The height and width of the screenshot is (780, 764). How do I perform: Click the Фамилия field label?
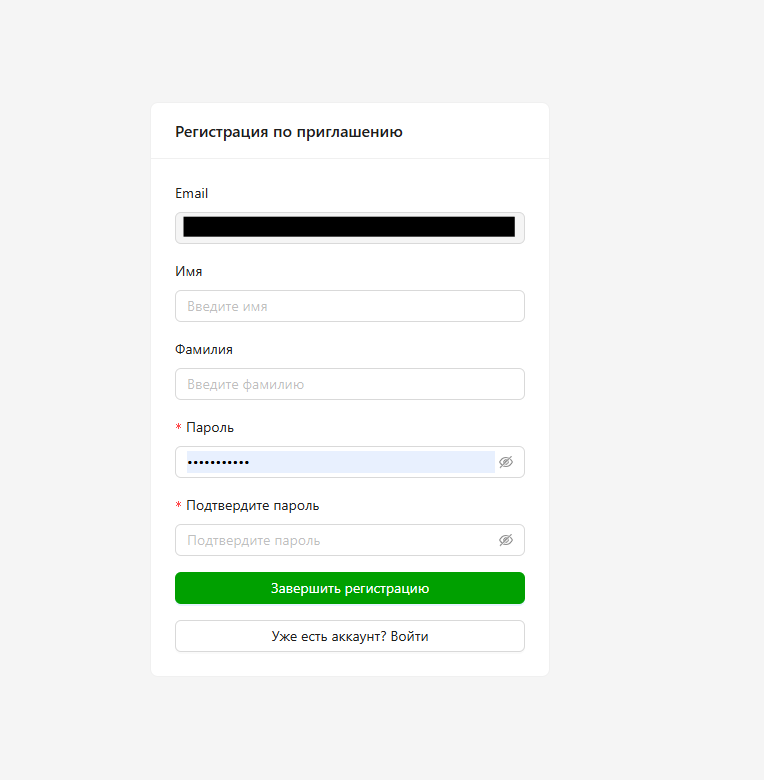tap(204, 349)
